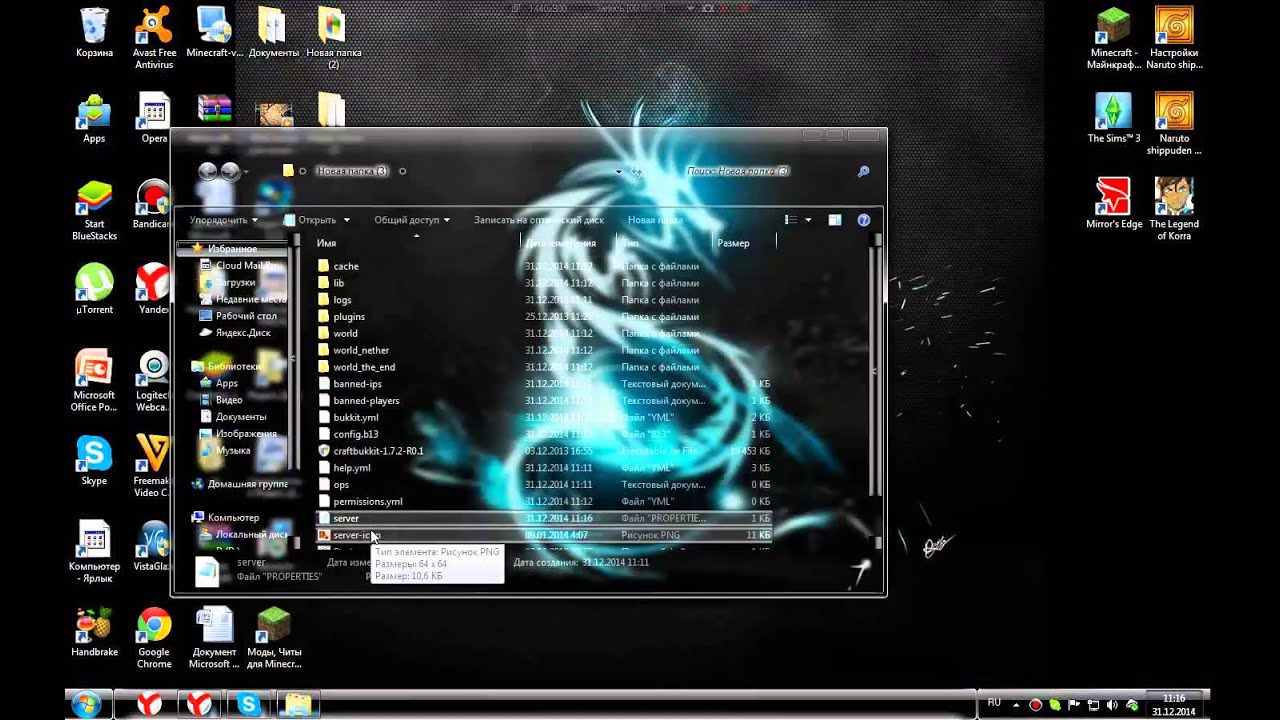
Task: Open the Упорядочить dropdown menu
Action: 223,220
